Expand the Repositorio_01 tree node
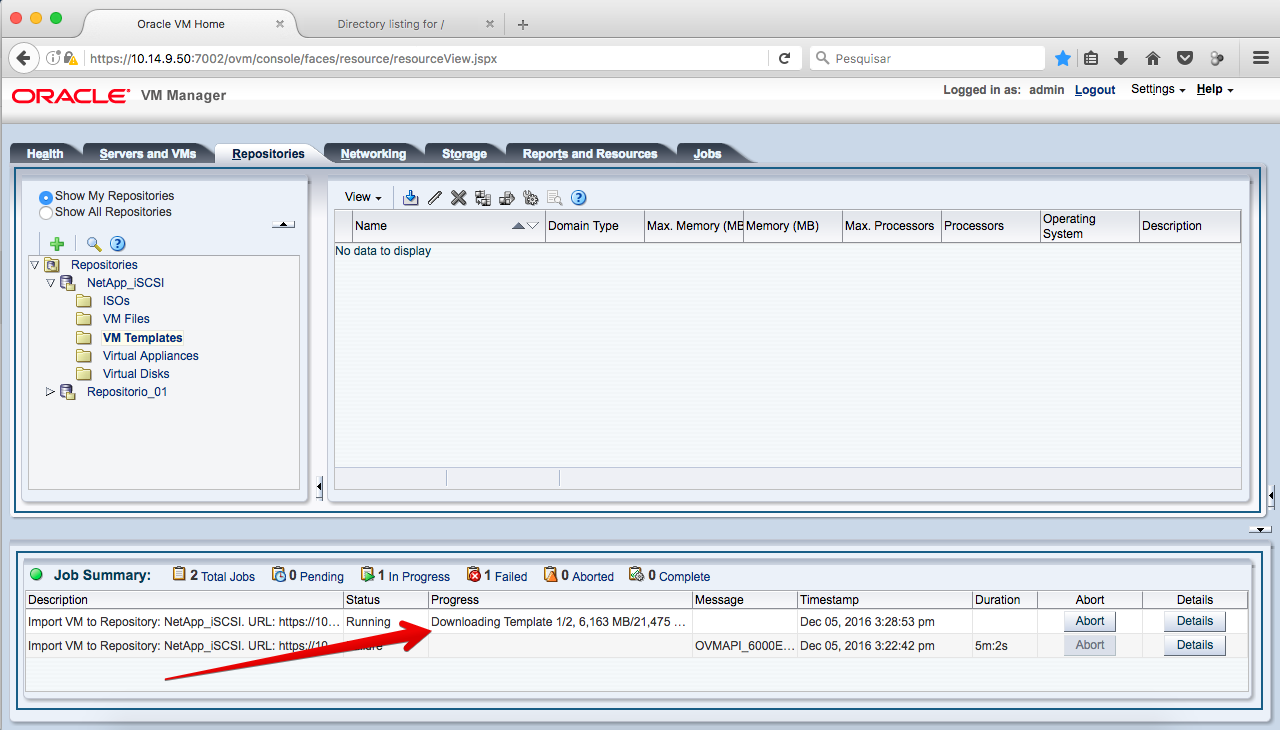This screenshot has height=730, width=1280. (x=51, y=392)
